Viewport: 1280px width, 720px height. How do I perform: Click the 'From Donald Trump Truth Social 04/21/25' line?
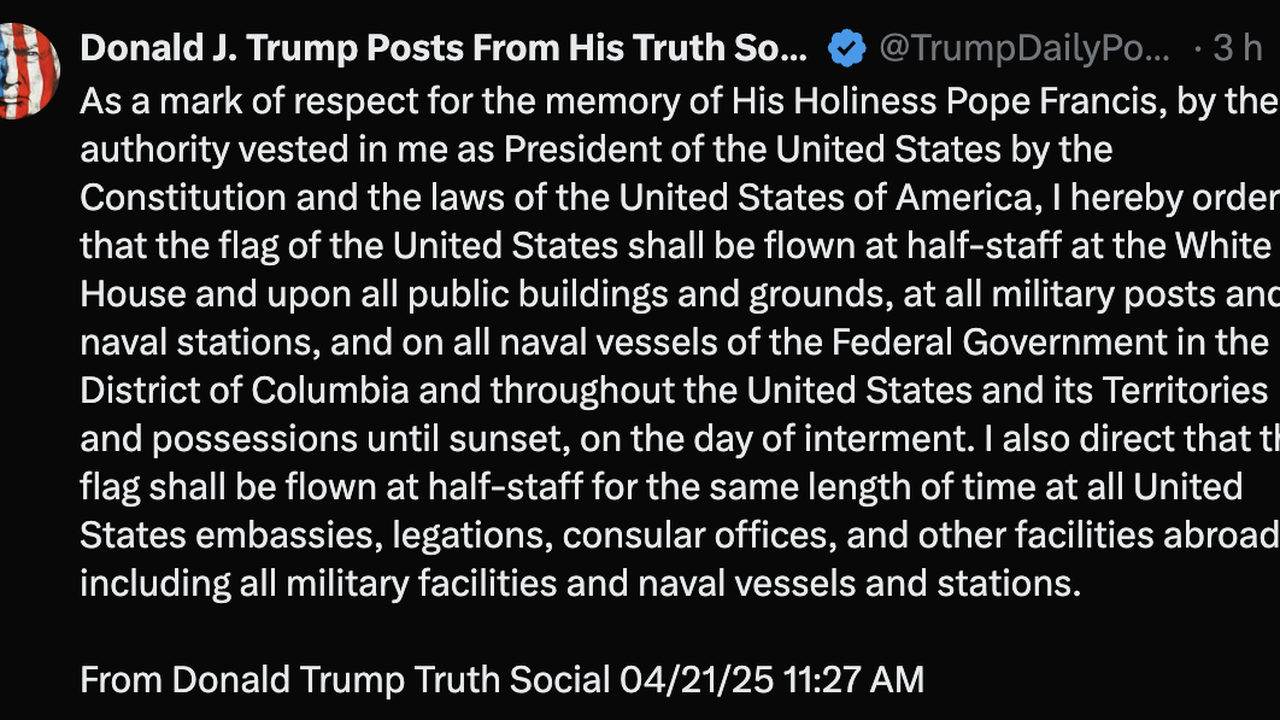(427, 680)
